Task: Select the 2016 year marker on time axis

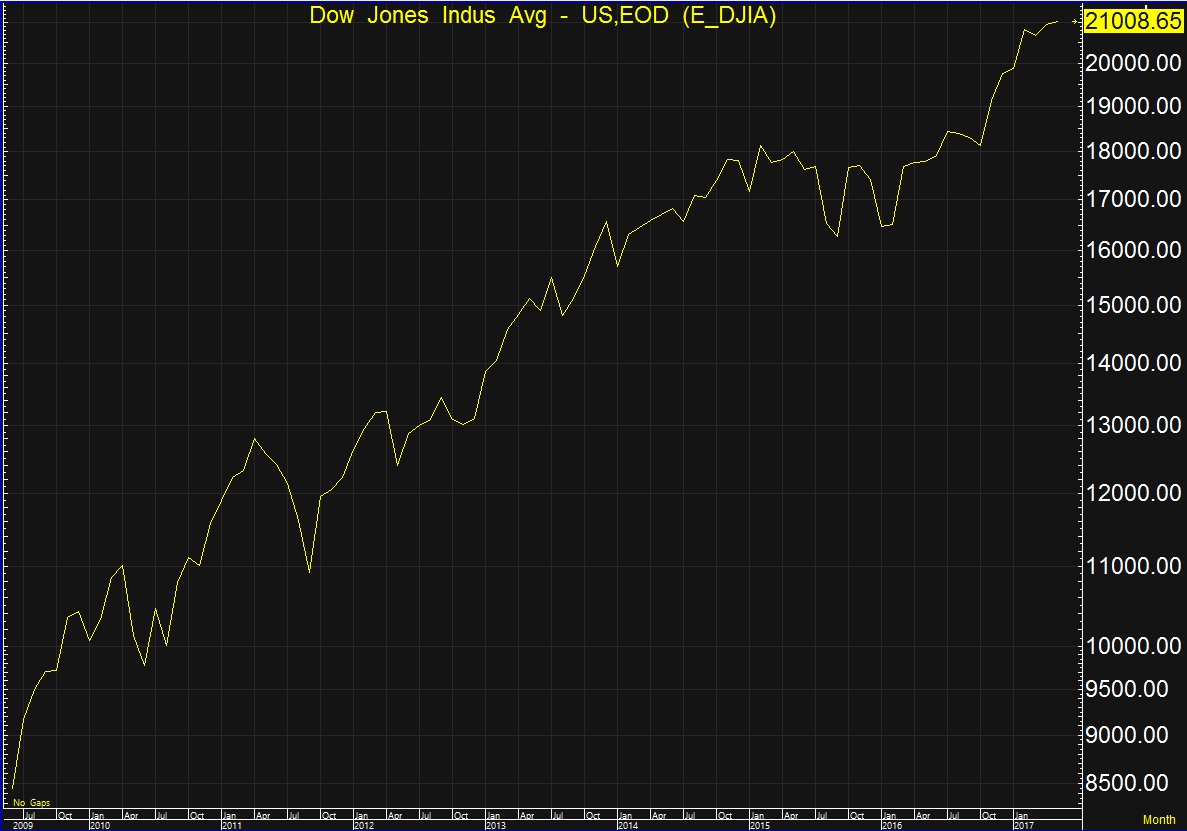Action: pos(892,826)
